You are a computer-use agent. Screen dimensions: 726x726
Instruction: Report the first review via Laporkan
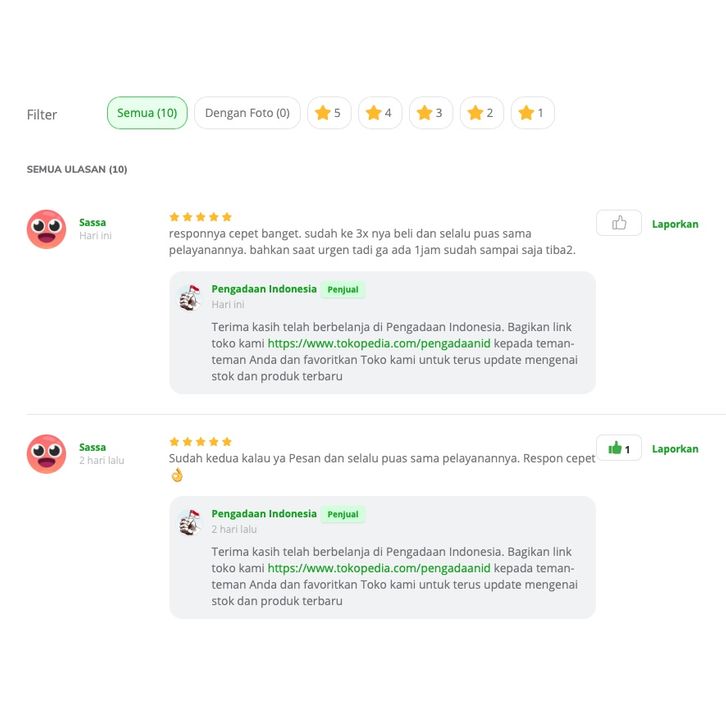[675, 224]
